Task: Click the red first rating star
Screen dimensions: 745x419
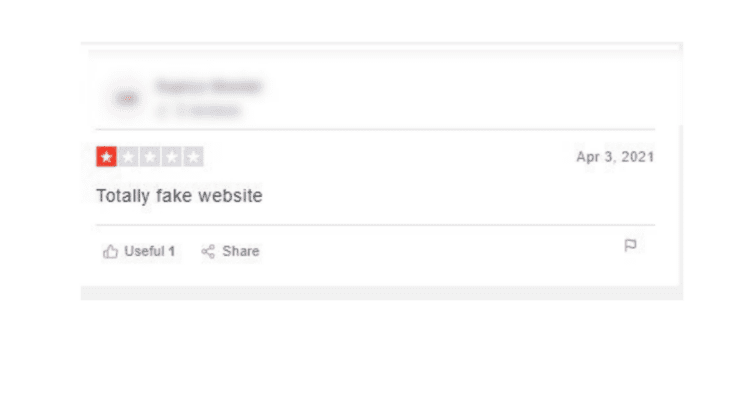Action: pyautogui.click(x=106, y=156)
